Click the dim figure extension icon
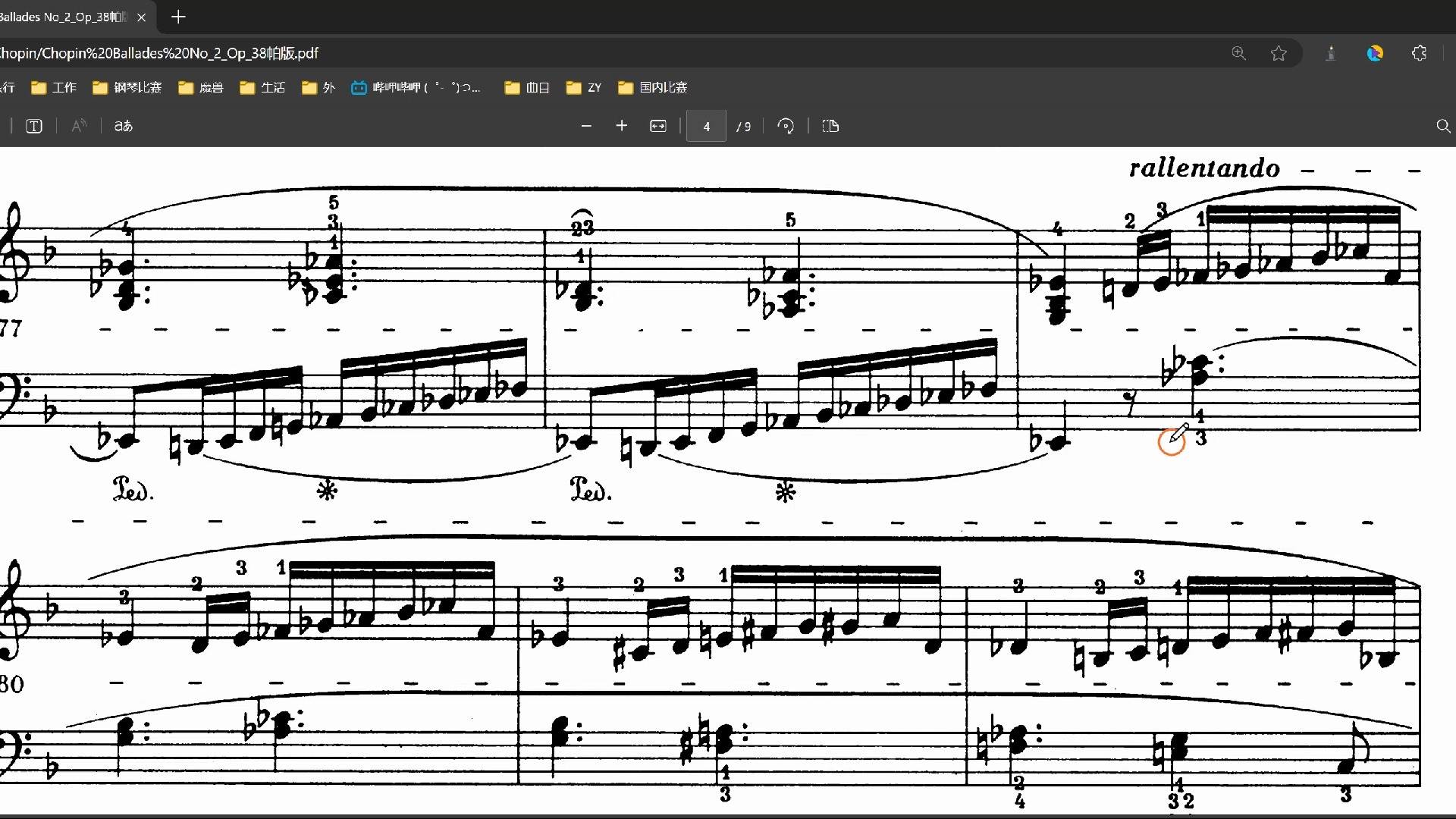 [x=1331, y=53]
